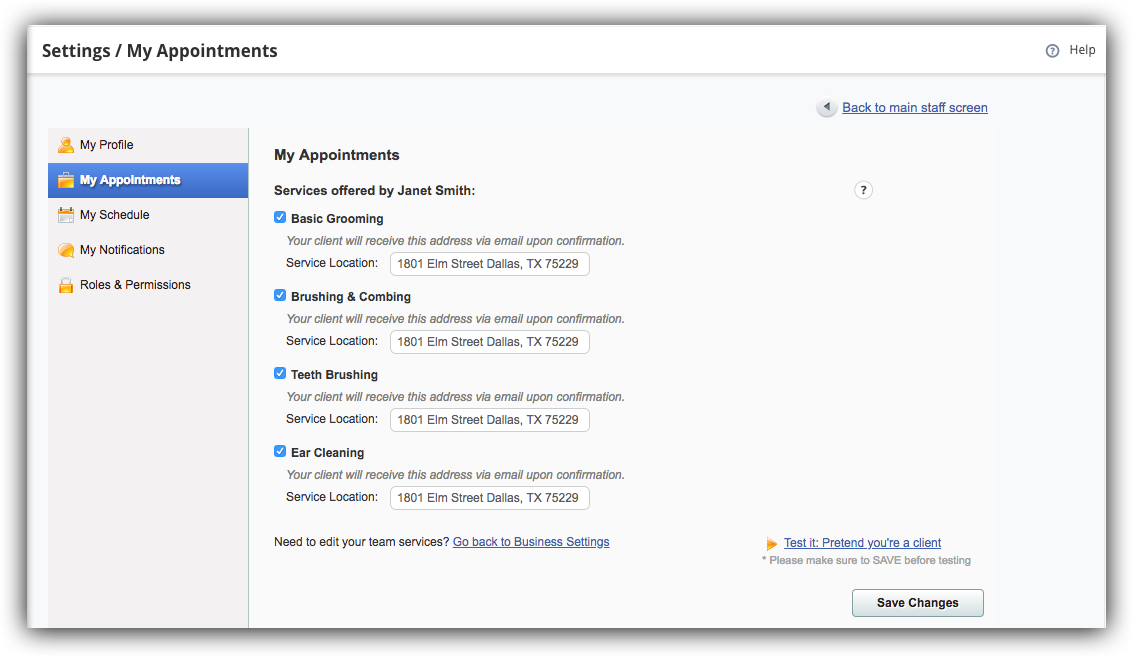Click the orange arrow beside Test it link
The image size is (1133, 657).
click(x=772, y=544)
